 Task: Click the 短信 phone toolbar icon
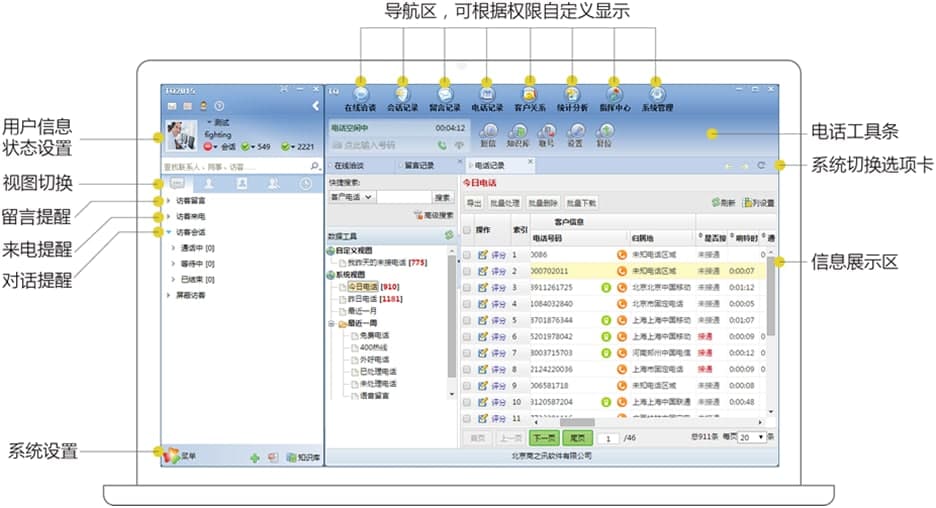coord(489,134)
